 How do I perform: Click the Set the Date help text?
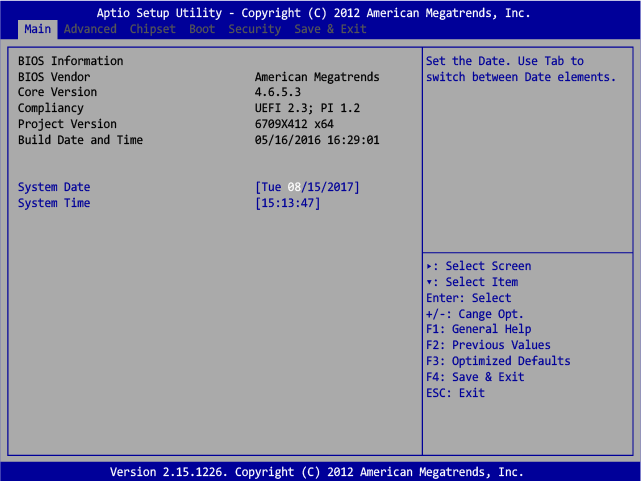click(521, 69)
